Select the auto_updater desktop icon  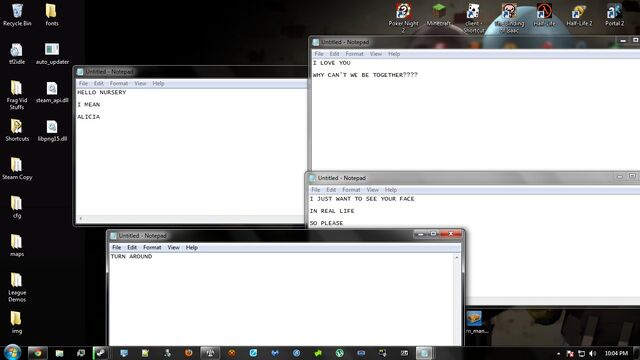[52, 53]
